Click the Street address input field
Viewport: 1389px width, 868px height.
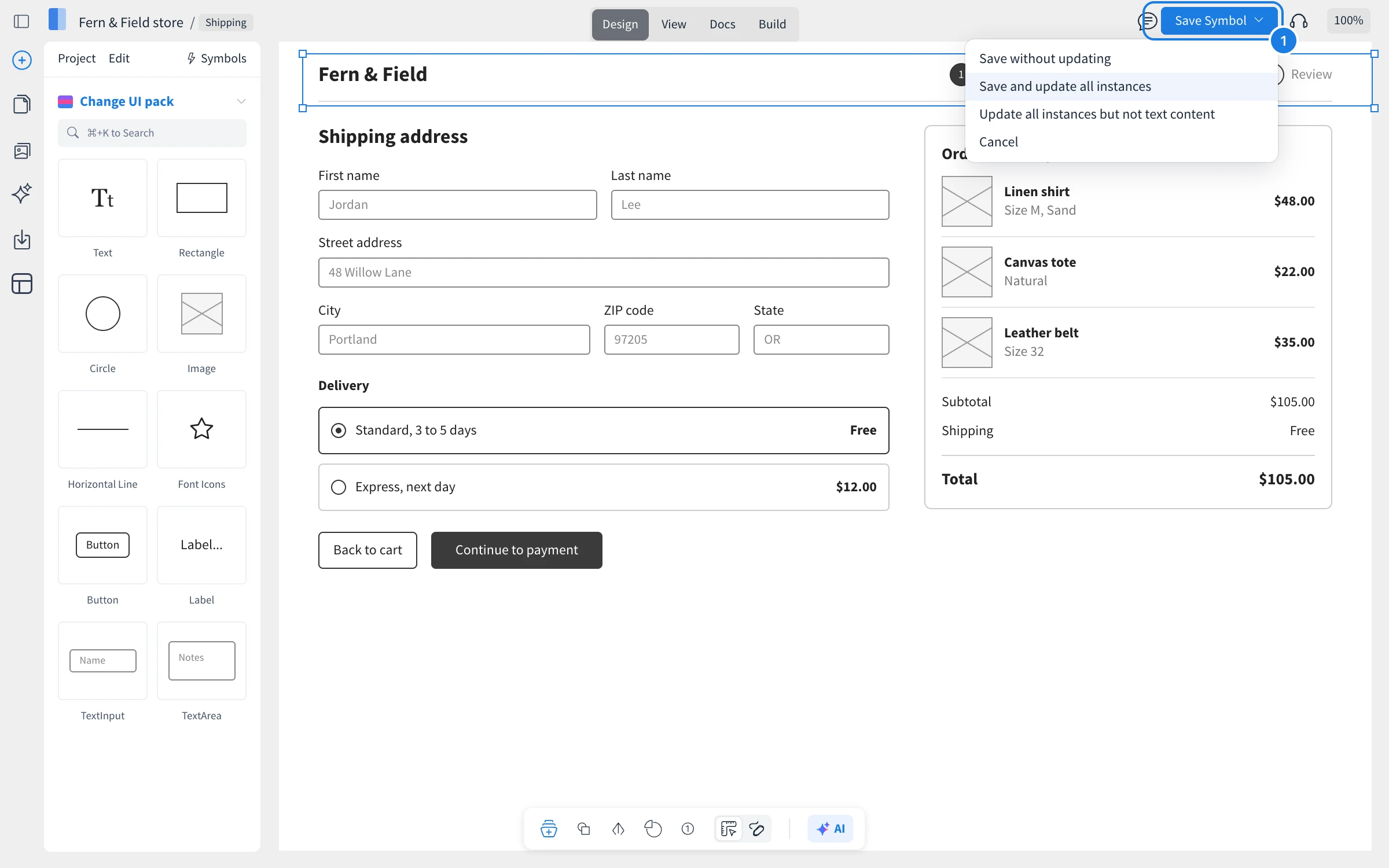(x=604, y=273)
